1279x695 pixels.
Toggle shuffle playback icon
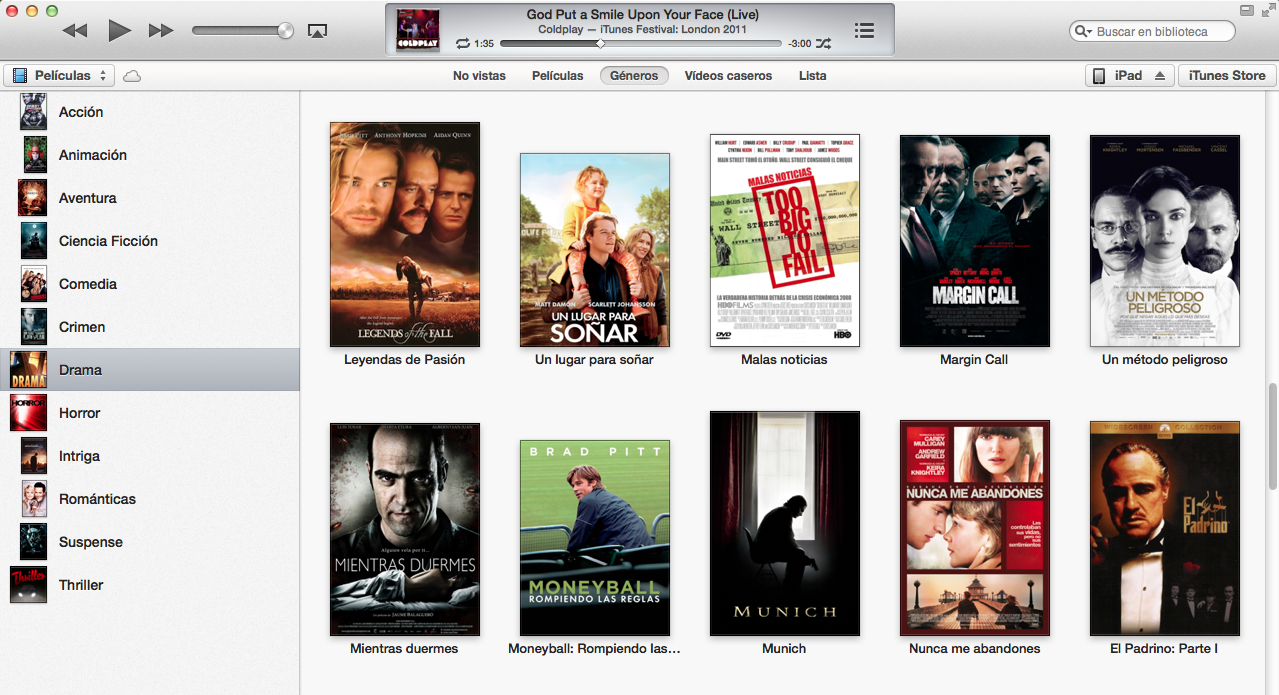(823, 44)
